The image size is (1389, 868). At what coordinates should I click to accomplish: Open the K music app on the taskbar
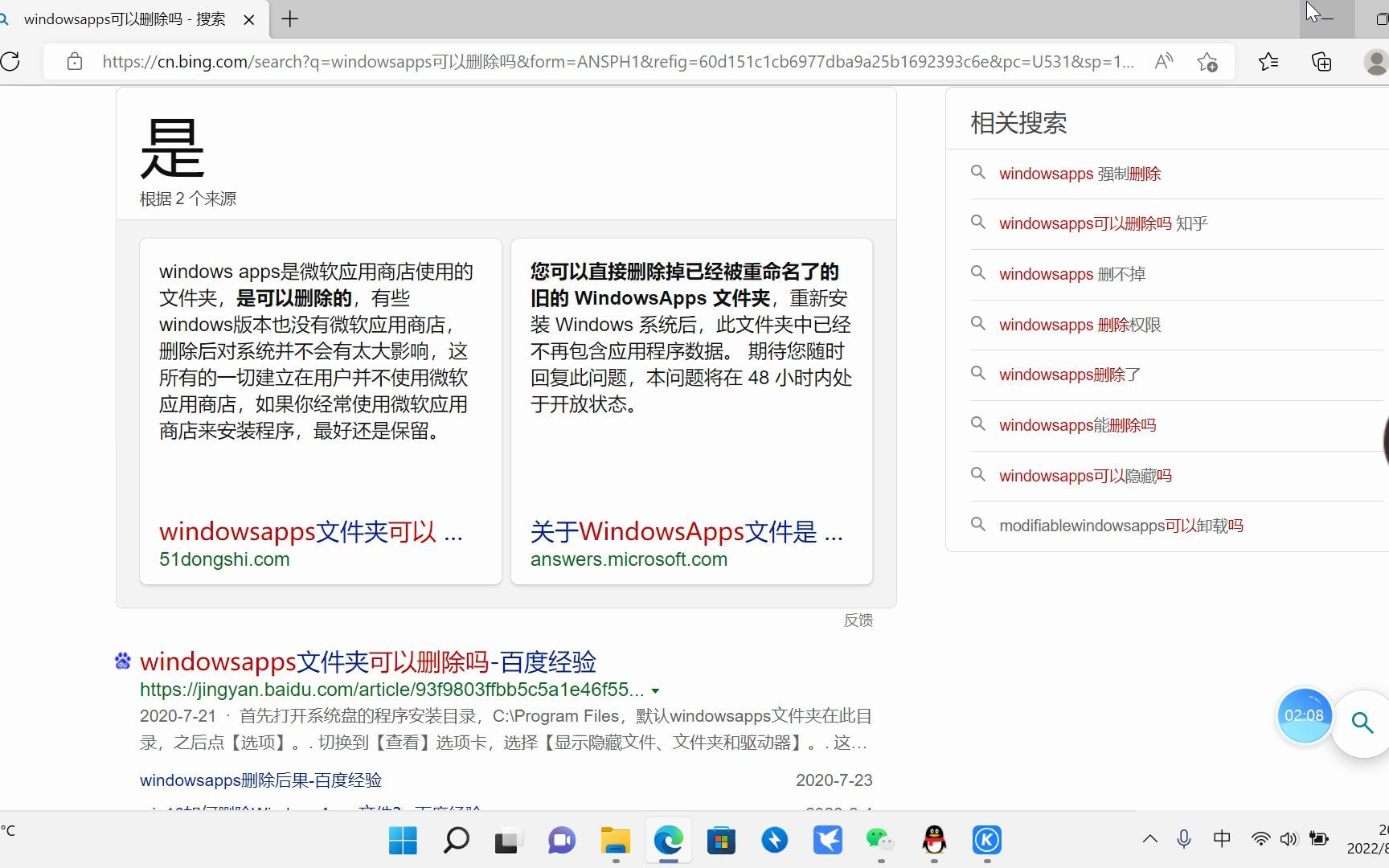click(986, 841)
